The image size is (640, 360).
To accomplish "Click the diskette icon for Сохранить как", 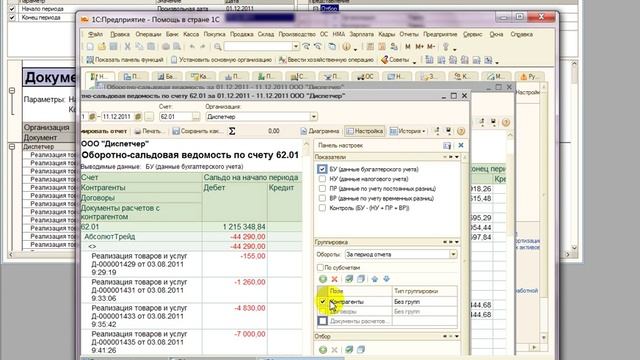I will click(176, 131).
